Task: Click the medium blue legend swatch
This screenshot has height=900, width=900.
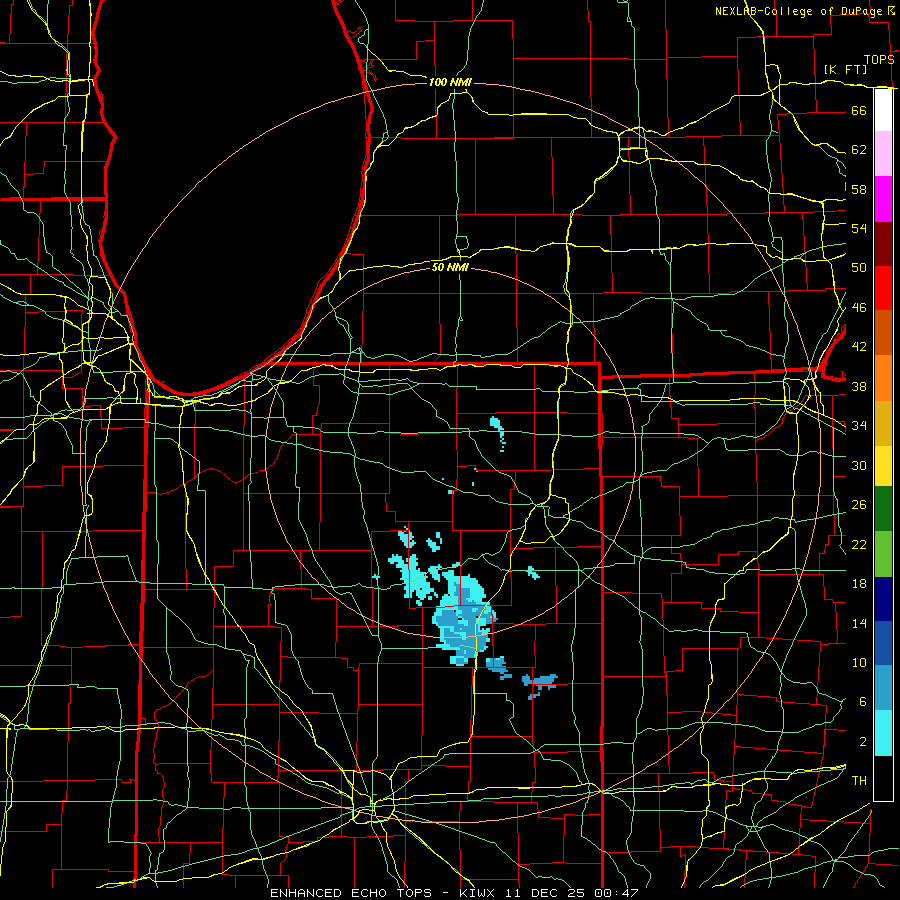Action: pyautogui.click(x=883, y=643)
